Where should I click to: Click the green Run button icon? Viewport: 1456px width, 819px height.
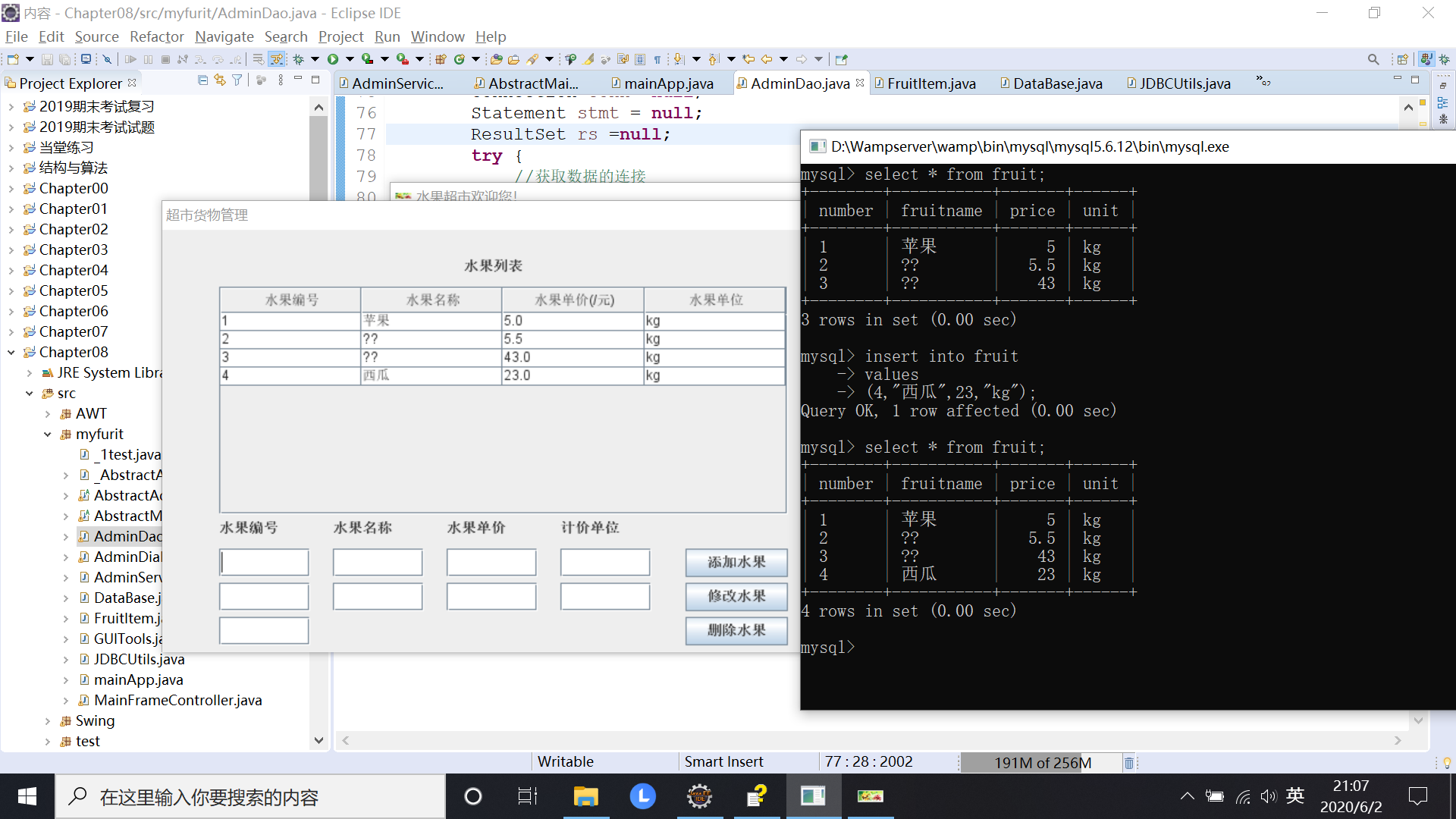(x=333, y=59)
